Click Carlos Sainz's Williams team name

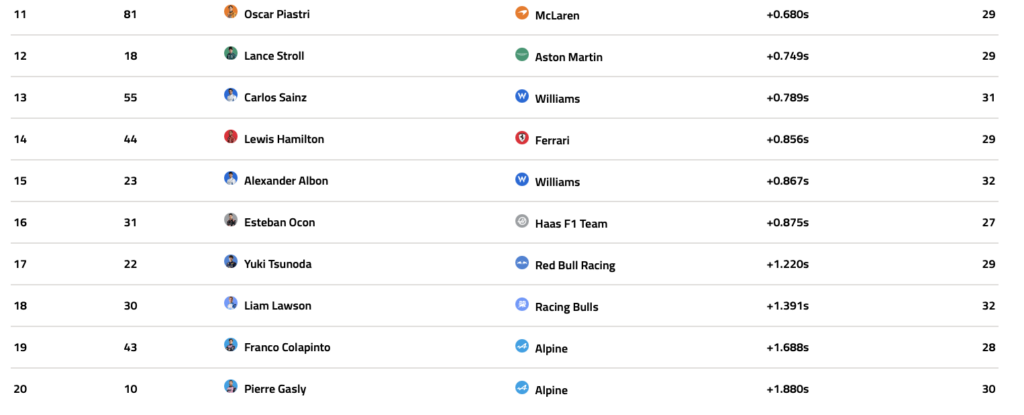558,98
